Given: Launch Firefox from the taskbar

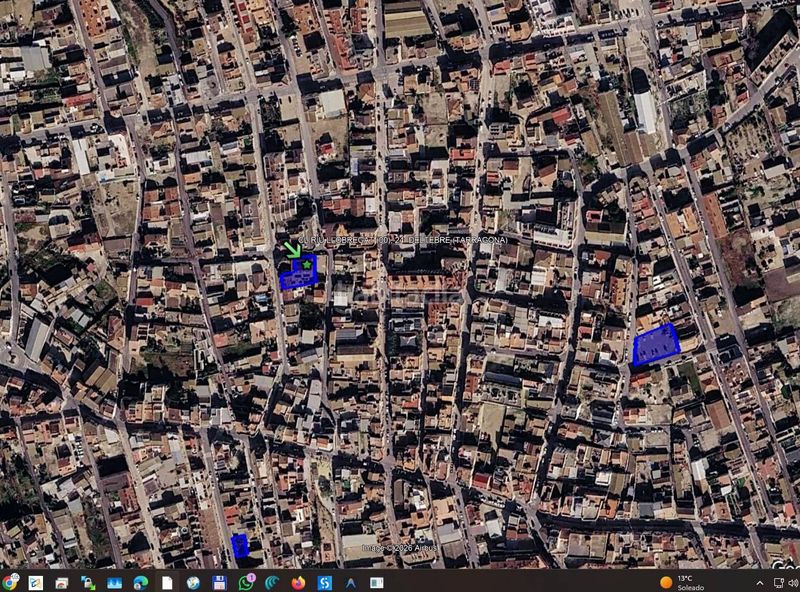Looking at the screenshot, I should pyautogui.click(x=298, y=582).
